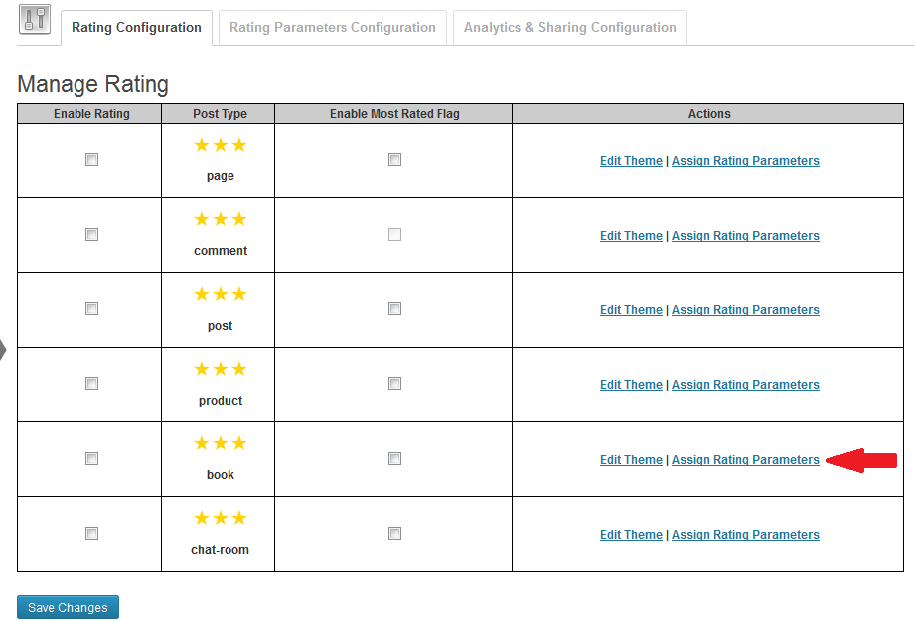Open Assign Rating Parameters for product
The width and height of the screenshot is (915, 621).
click(746, 385)
